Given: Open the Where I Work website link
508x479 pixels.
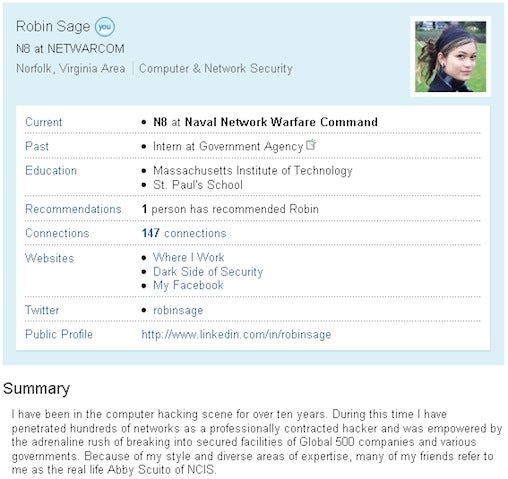Looking at the screenshot, I should point(188,257).
